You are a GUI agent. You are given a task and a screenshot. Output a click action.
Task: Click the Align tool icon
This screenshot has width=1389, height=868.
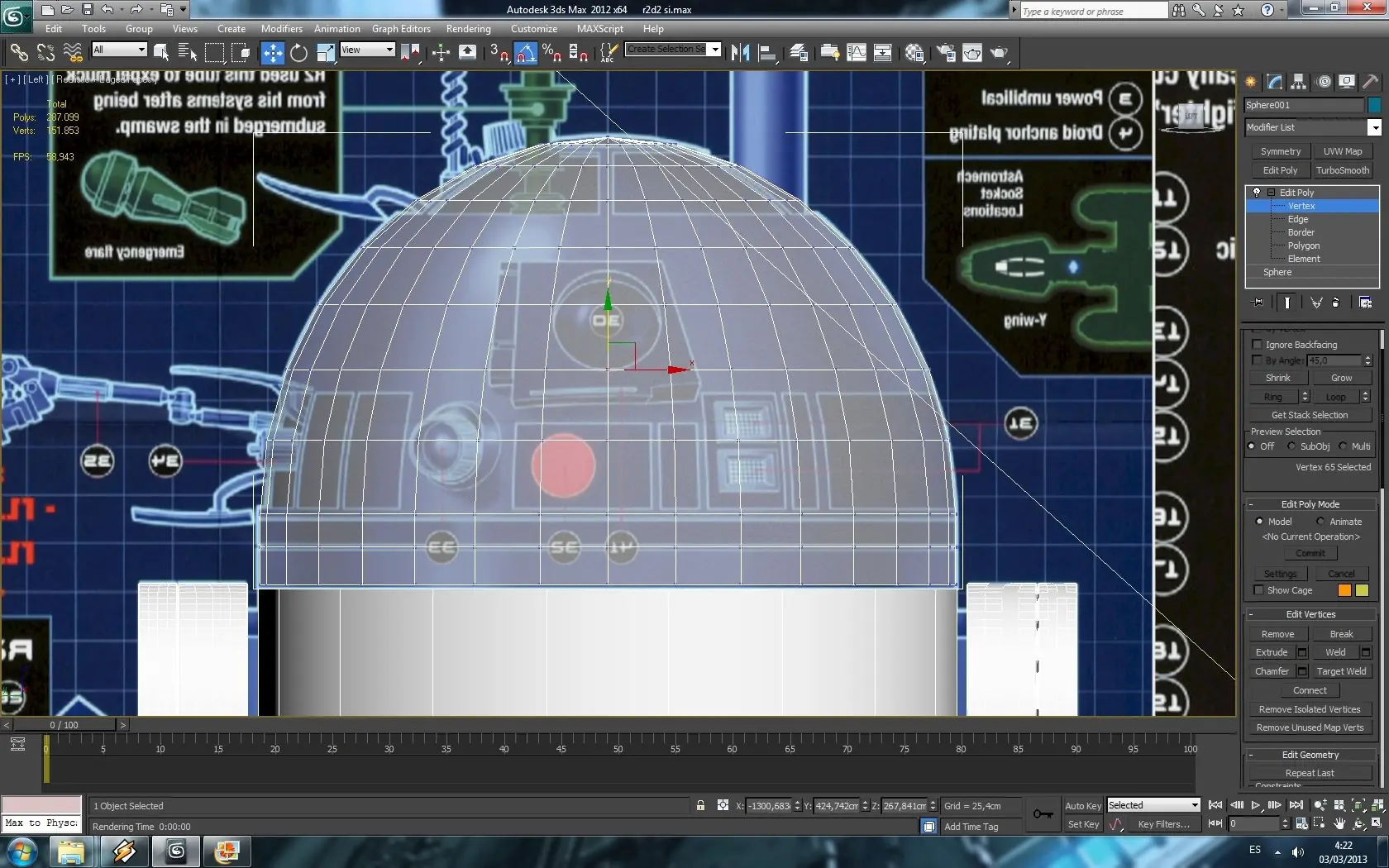click(x=767, y=53)
